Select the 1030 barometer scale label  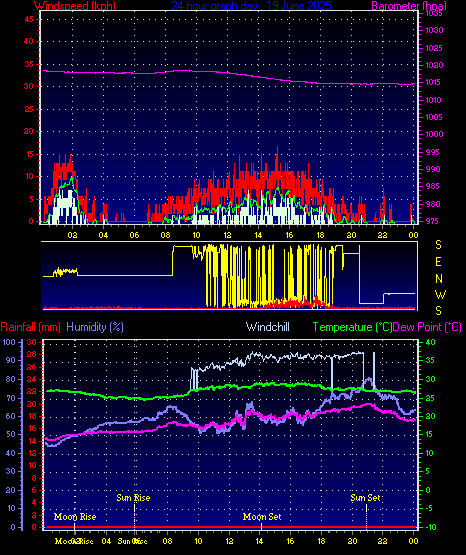pyautogui.click(x=434, y=30)
